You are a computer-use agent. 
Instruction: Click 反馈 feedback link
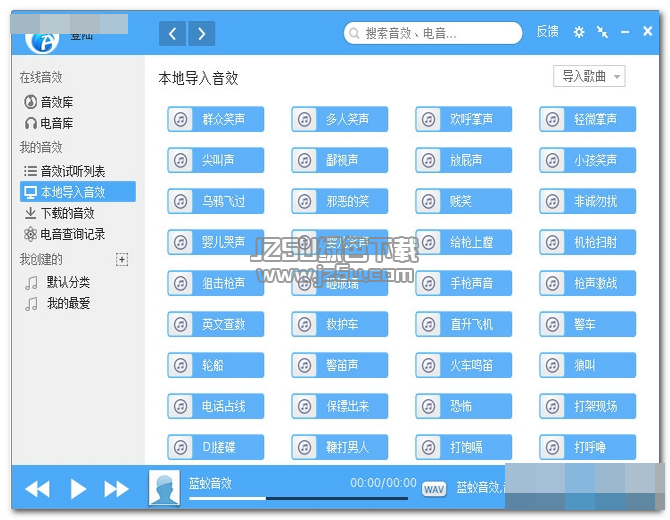547,32
